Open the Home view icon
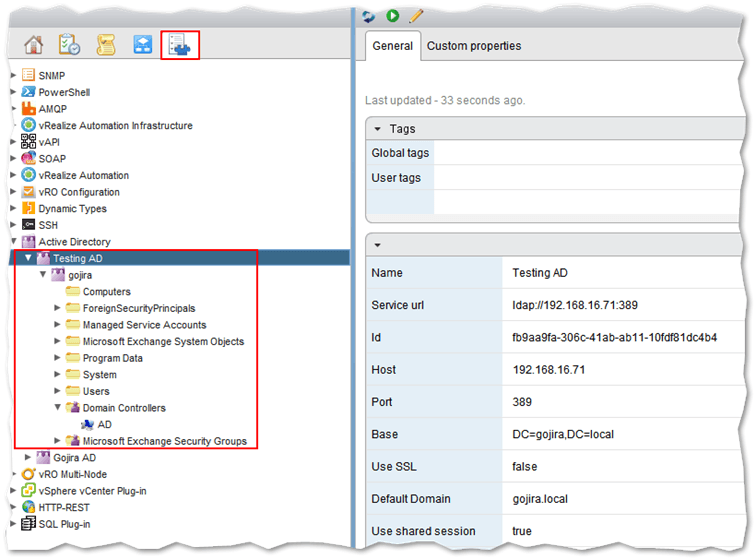The width and height of the screenshot is (756, 560). point(34,45)
